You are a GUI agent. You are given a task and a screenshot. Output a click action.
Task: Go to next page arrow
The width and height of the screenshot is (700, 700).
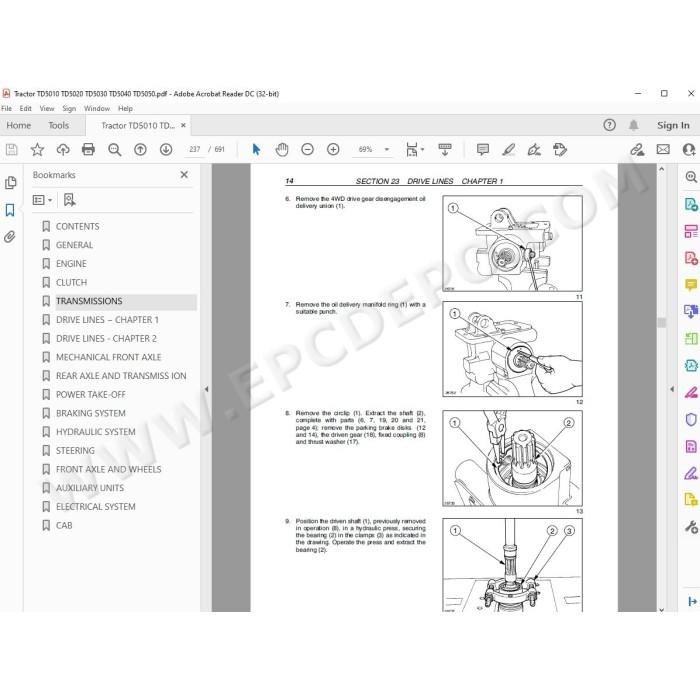(x=166, y=149)
